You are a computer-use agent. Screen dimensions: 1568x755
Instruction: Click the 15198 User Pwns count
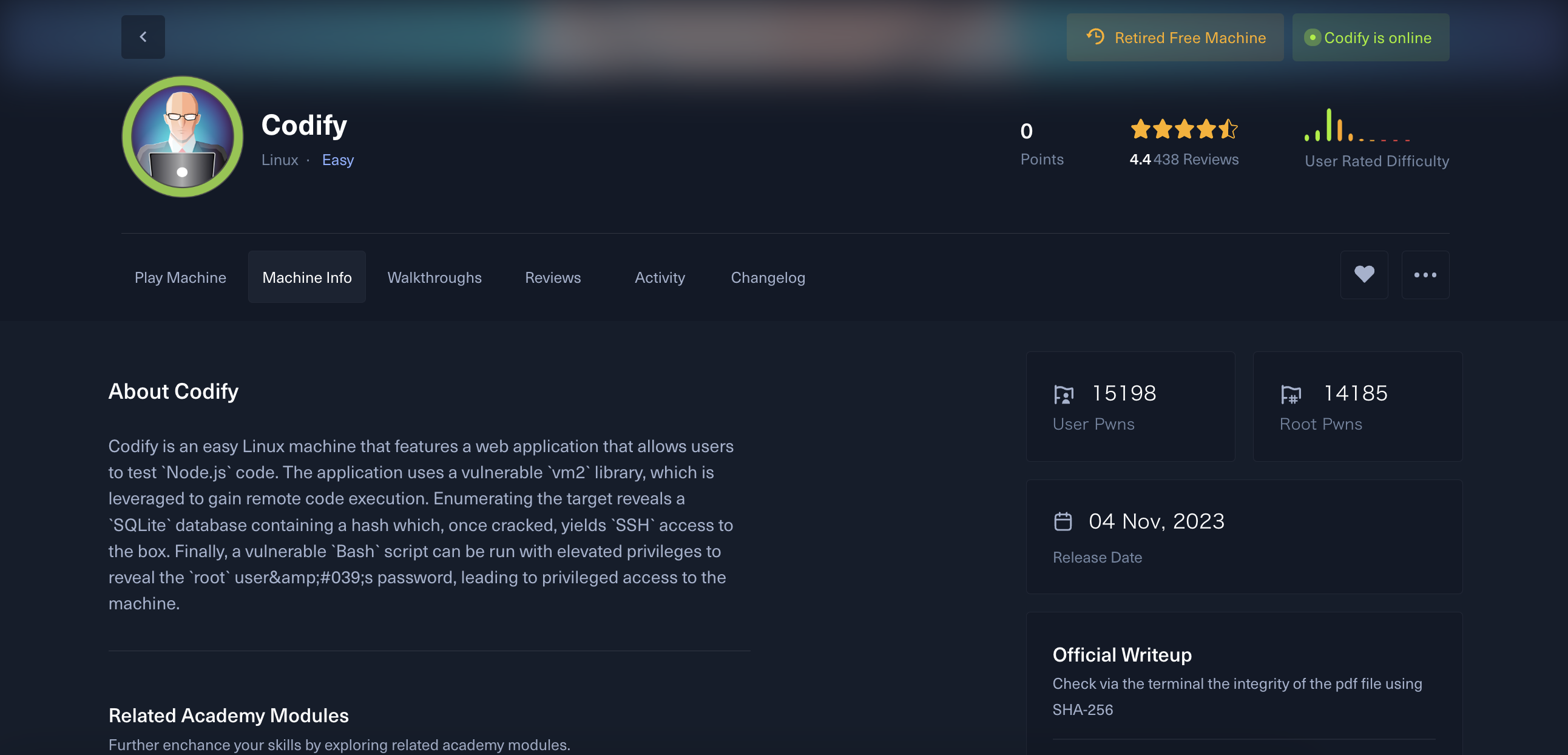1124,393
